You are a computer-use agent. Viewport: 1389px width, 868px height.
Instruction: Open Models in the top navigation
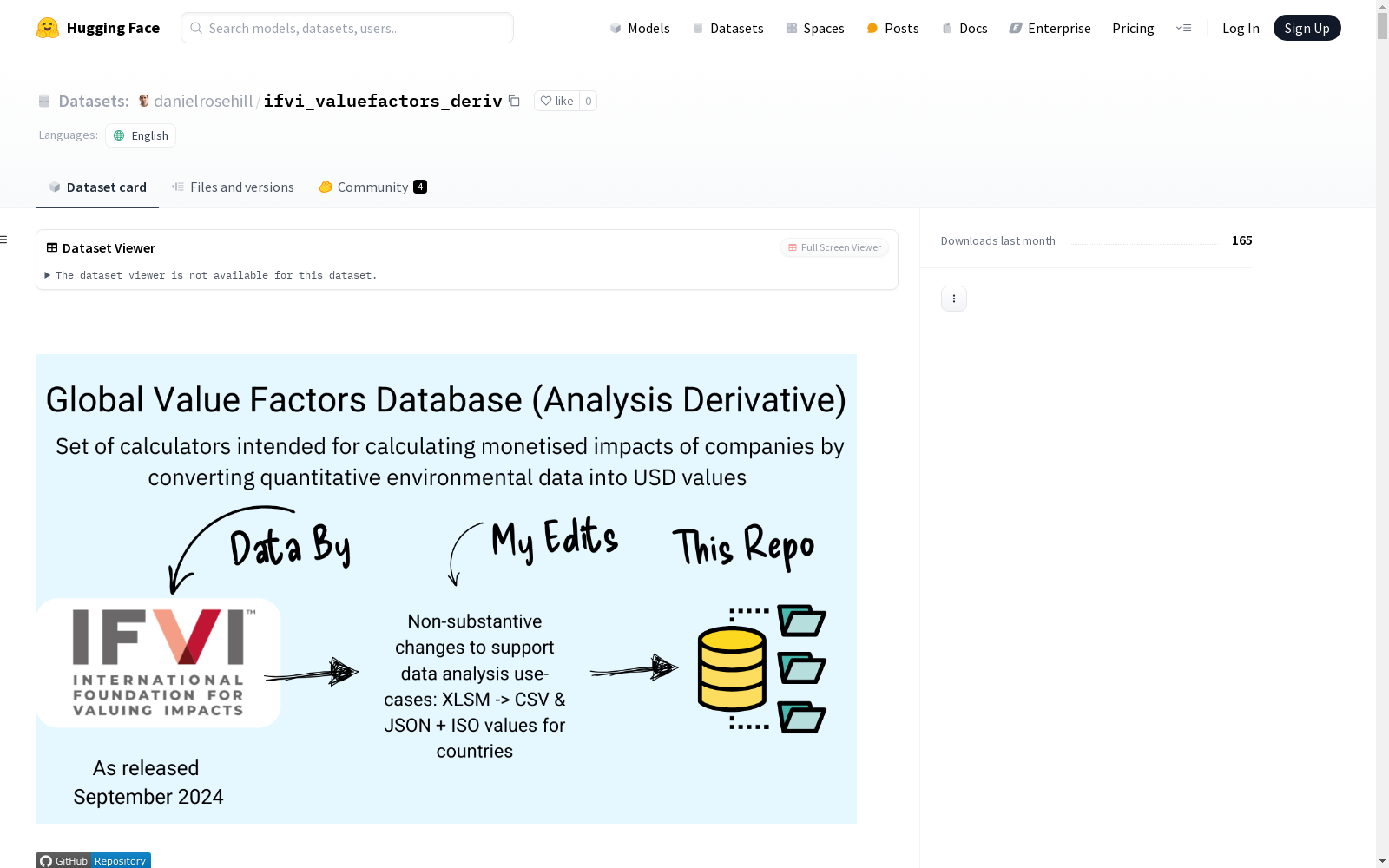coord(640,28)
